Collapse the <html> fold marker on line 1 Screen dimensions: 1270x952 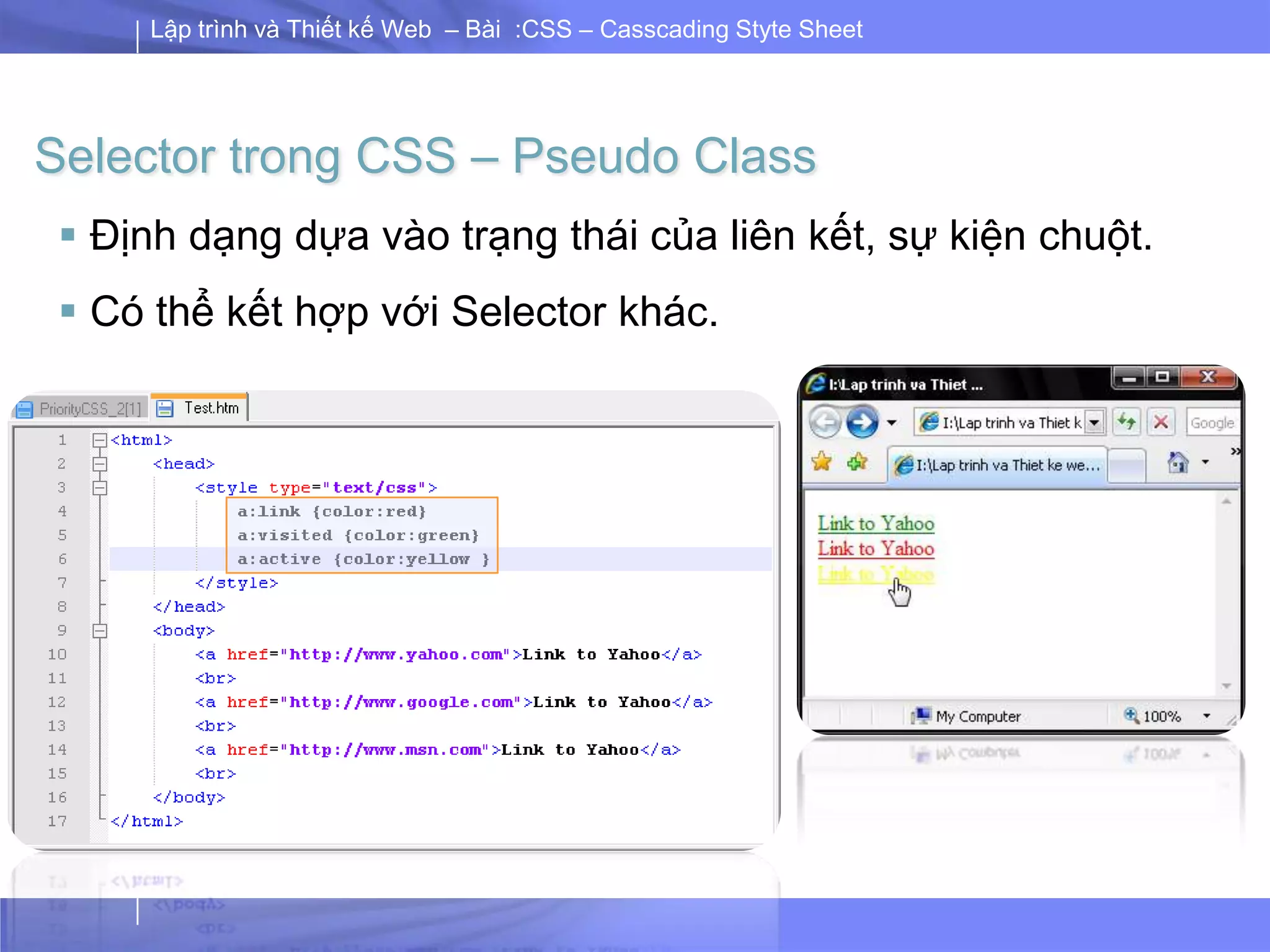coord(99,440)
